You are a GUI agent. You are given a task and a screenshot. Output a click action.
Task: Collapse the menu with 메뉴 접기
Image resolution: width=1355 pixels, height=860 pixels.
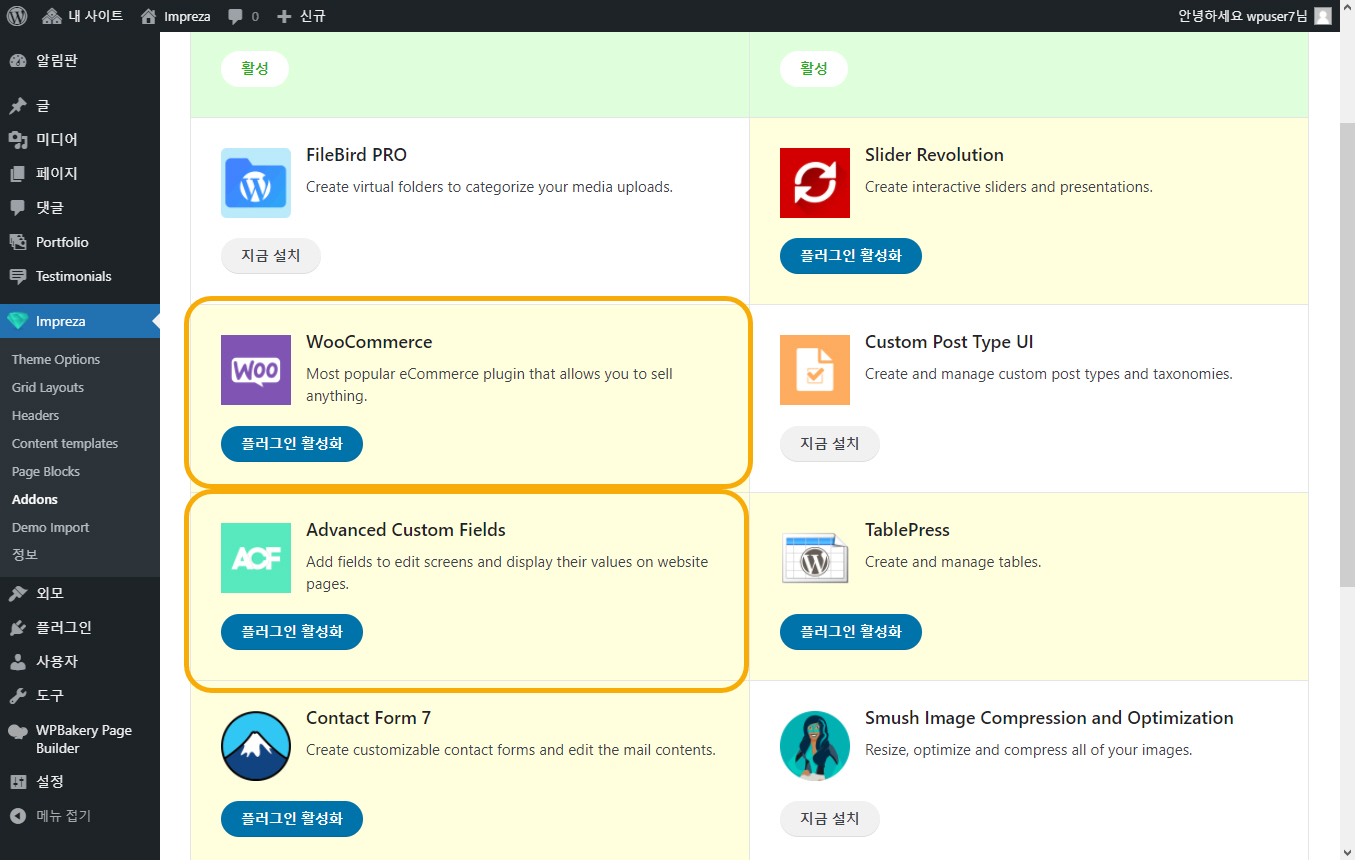(x=51, y=816)
